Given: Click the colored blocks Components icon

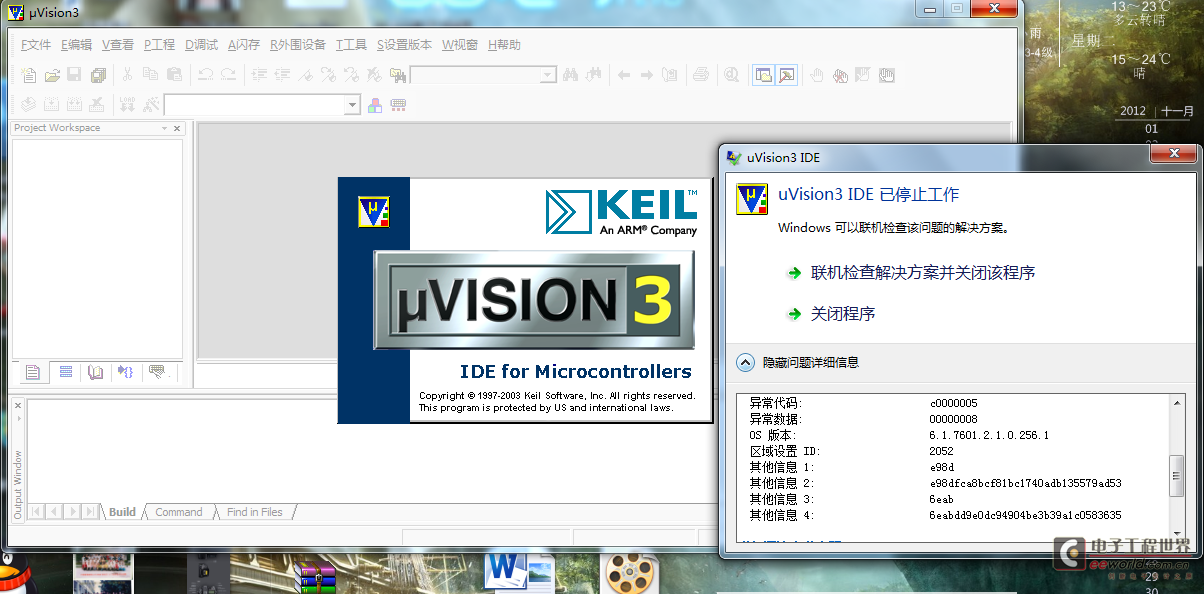Looking at the screenshot, I should [x=376, y=104].
